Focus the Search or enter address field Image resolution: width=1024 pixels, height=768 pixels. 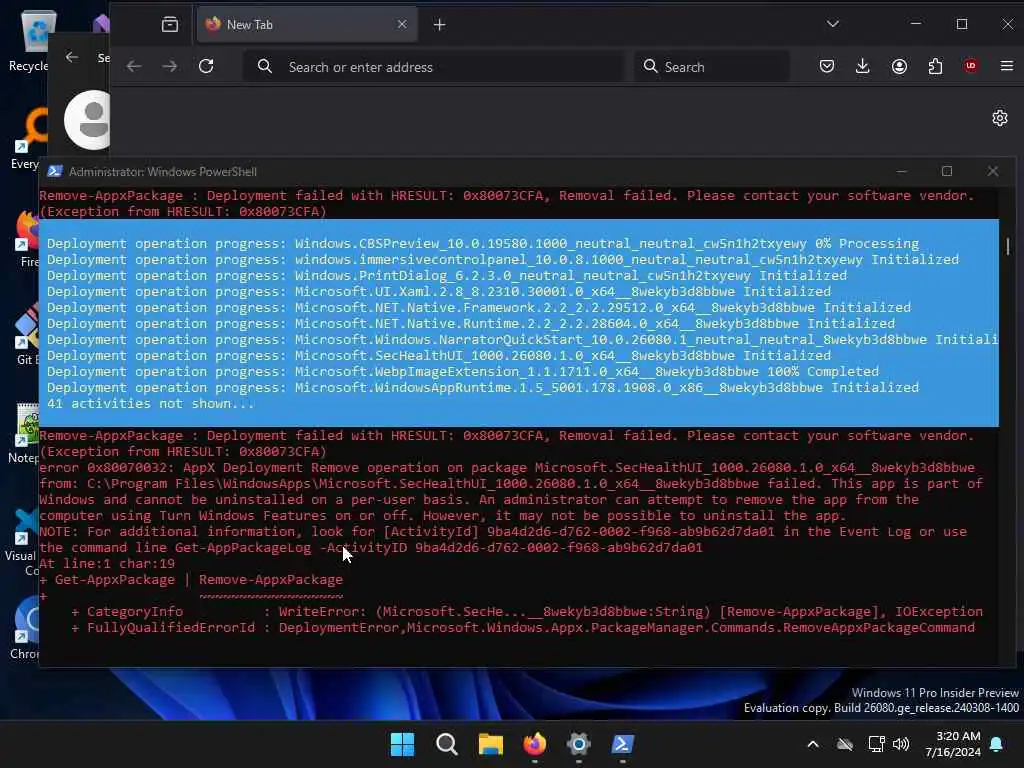(434, 67)
